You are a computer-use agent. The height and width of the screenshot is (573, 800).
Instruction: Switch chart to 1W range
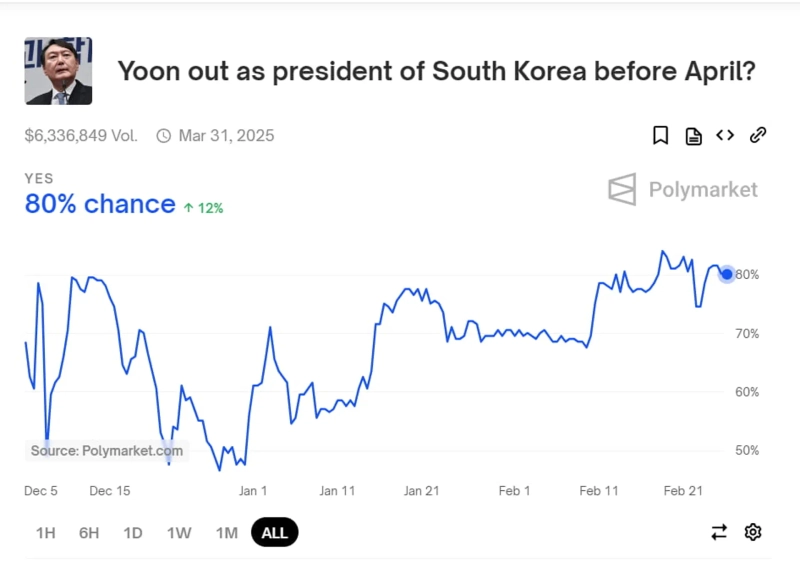[x=179, y=533]
